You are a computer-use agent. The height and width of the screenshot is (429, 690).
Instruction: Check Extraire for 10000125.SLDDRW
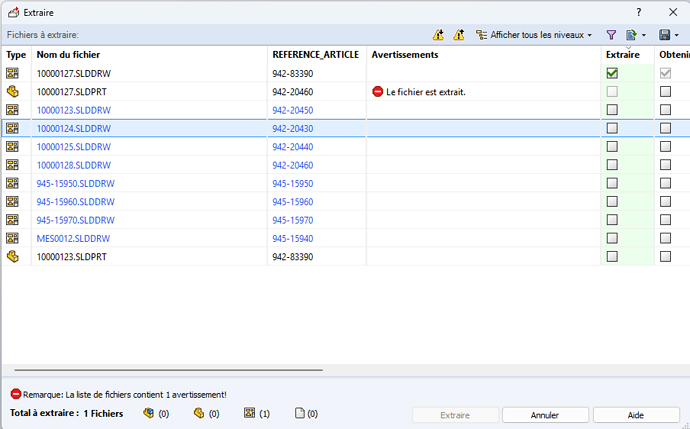[x=612, y=147]
